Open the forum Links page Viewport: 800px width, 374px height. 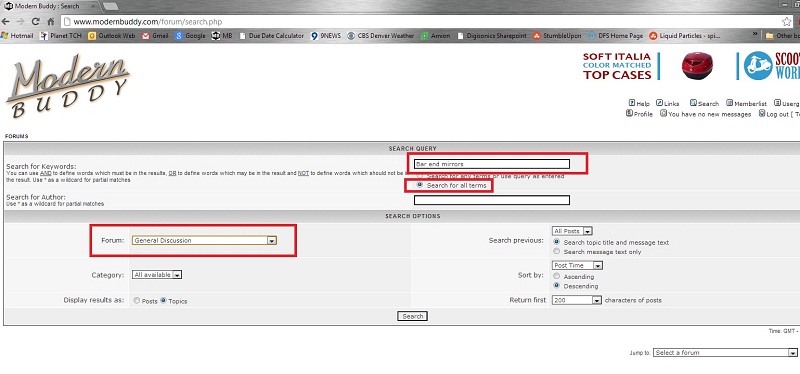coord(667,103)
